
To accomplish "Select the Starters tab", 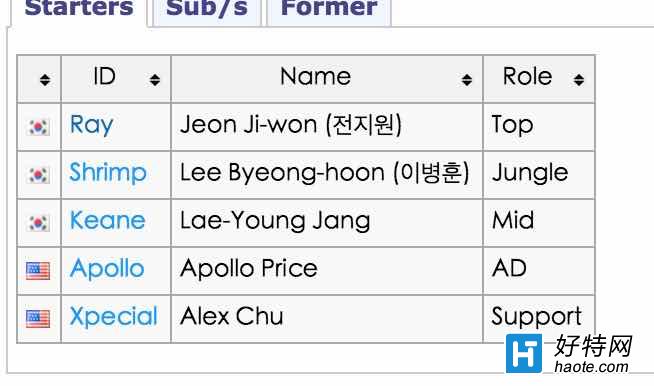I will pos(79,10).
